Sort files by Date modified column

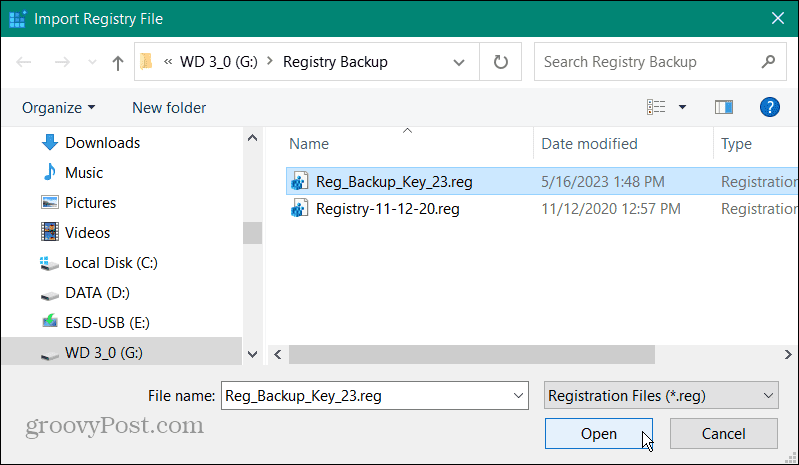click(589, 144)
